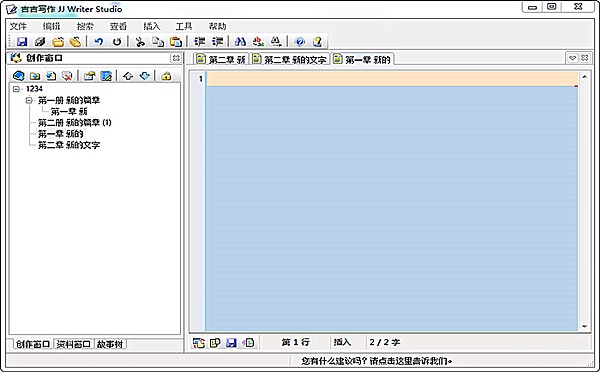
Task: Click the edit note pencil icon in 创作窗口 toolbar
Action: coord(106,76)
